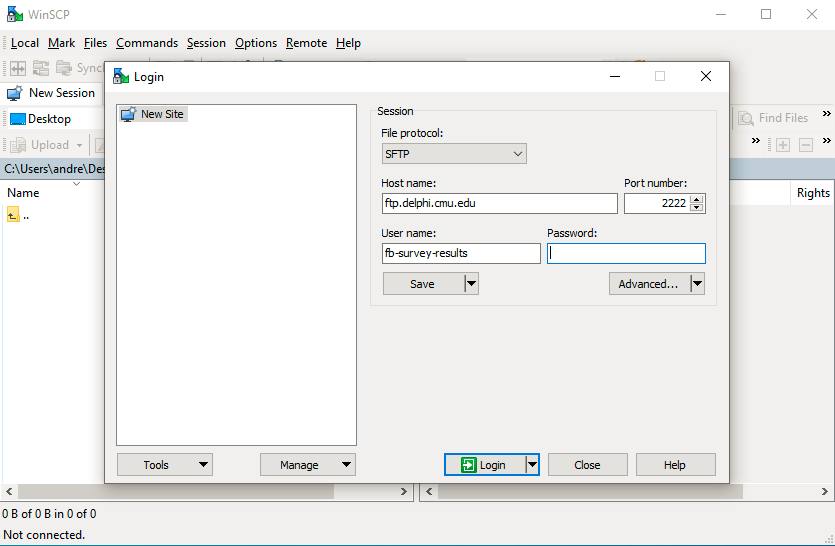This screenshot has width=835, height=546.
Task: Open the Save button dropdown arrow
Action: (471, 284)
